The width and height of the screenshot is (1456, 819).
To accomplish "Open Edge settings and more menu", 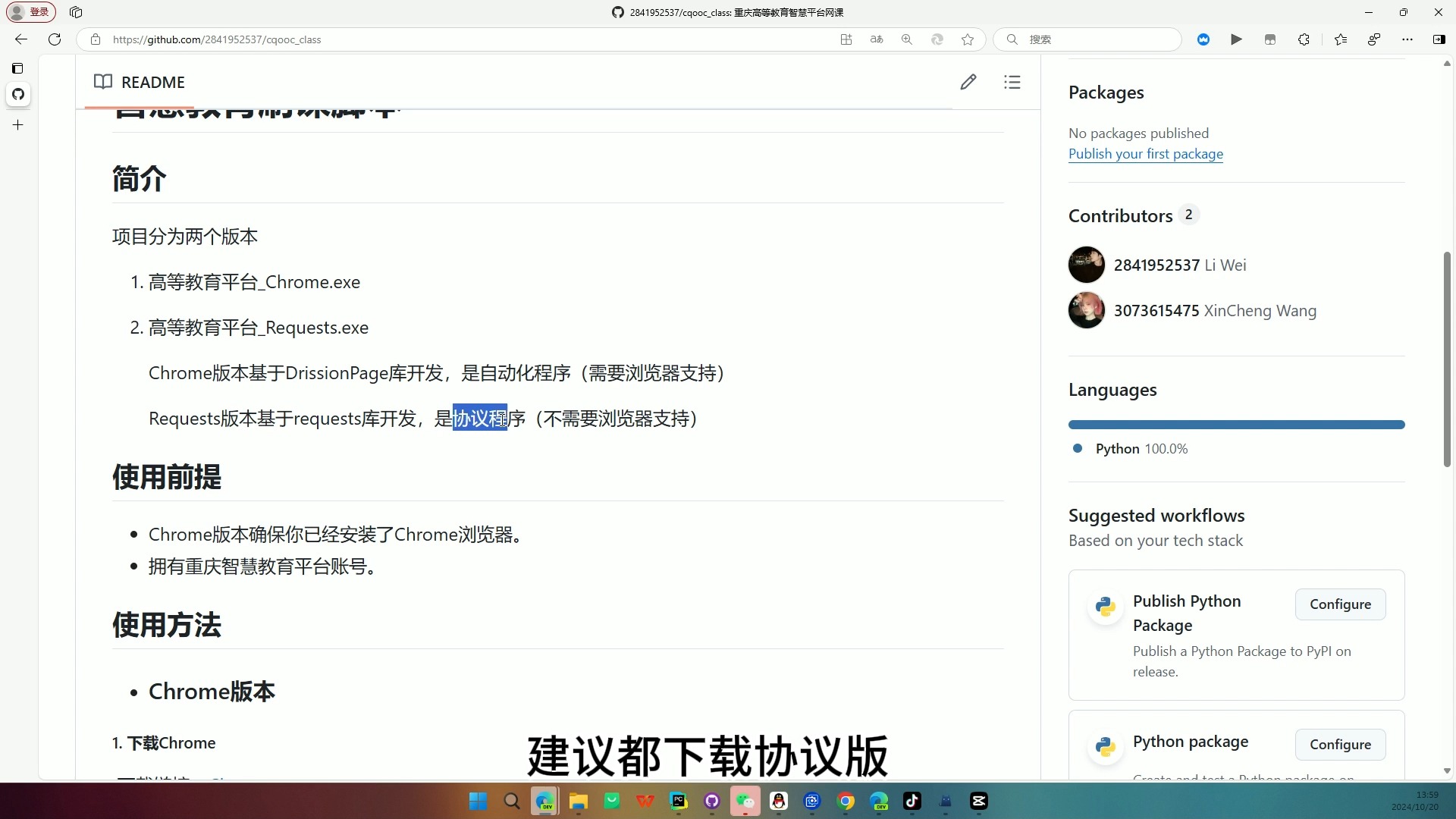I will tap(1407, 39).
